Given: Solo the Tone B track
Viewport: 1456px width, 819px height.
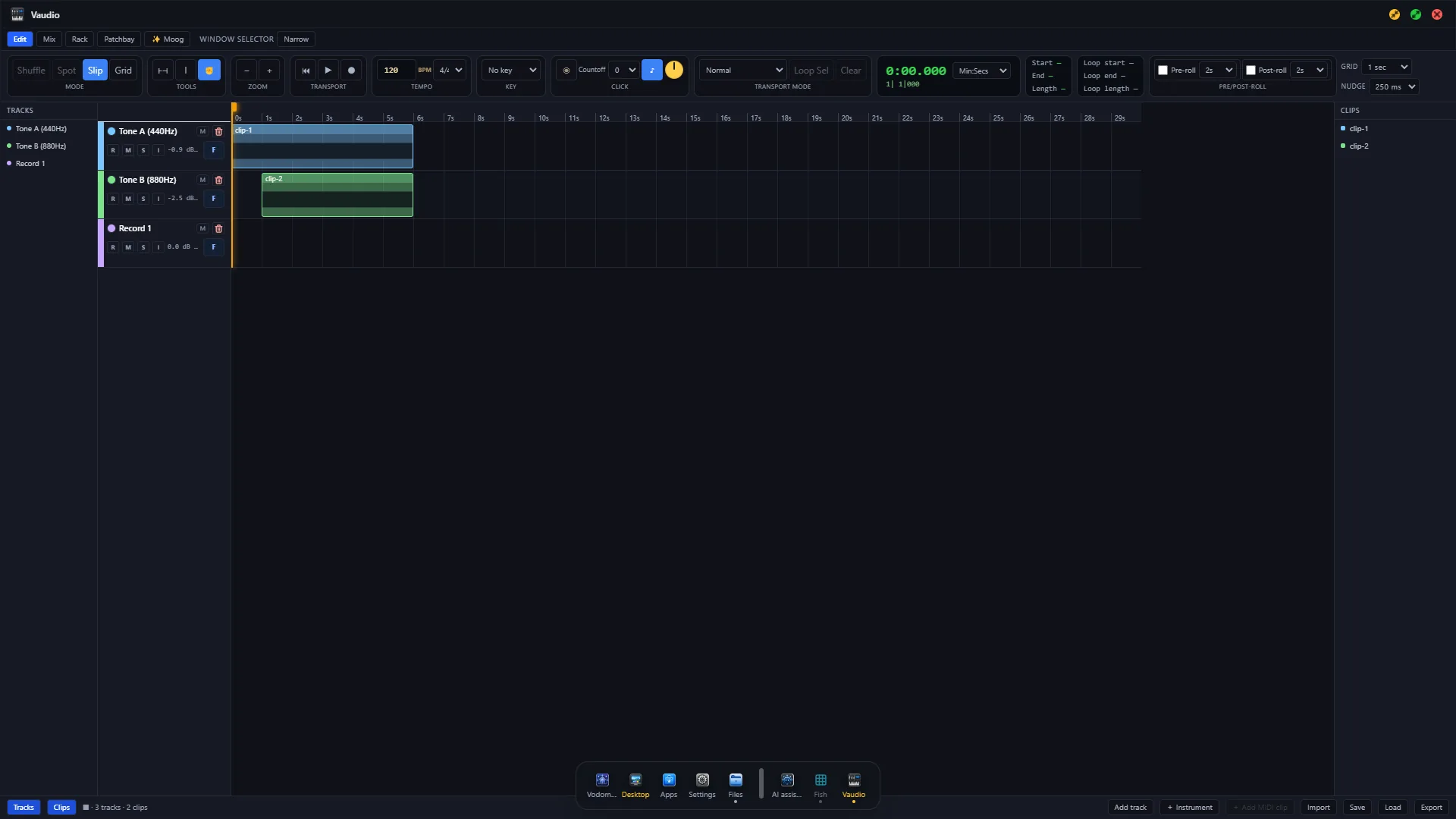Looking at the screenshot, I should [143, 199].
